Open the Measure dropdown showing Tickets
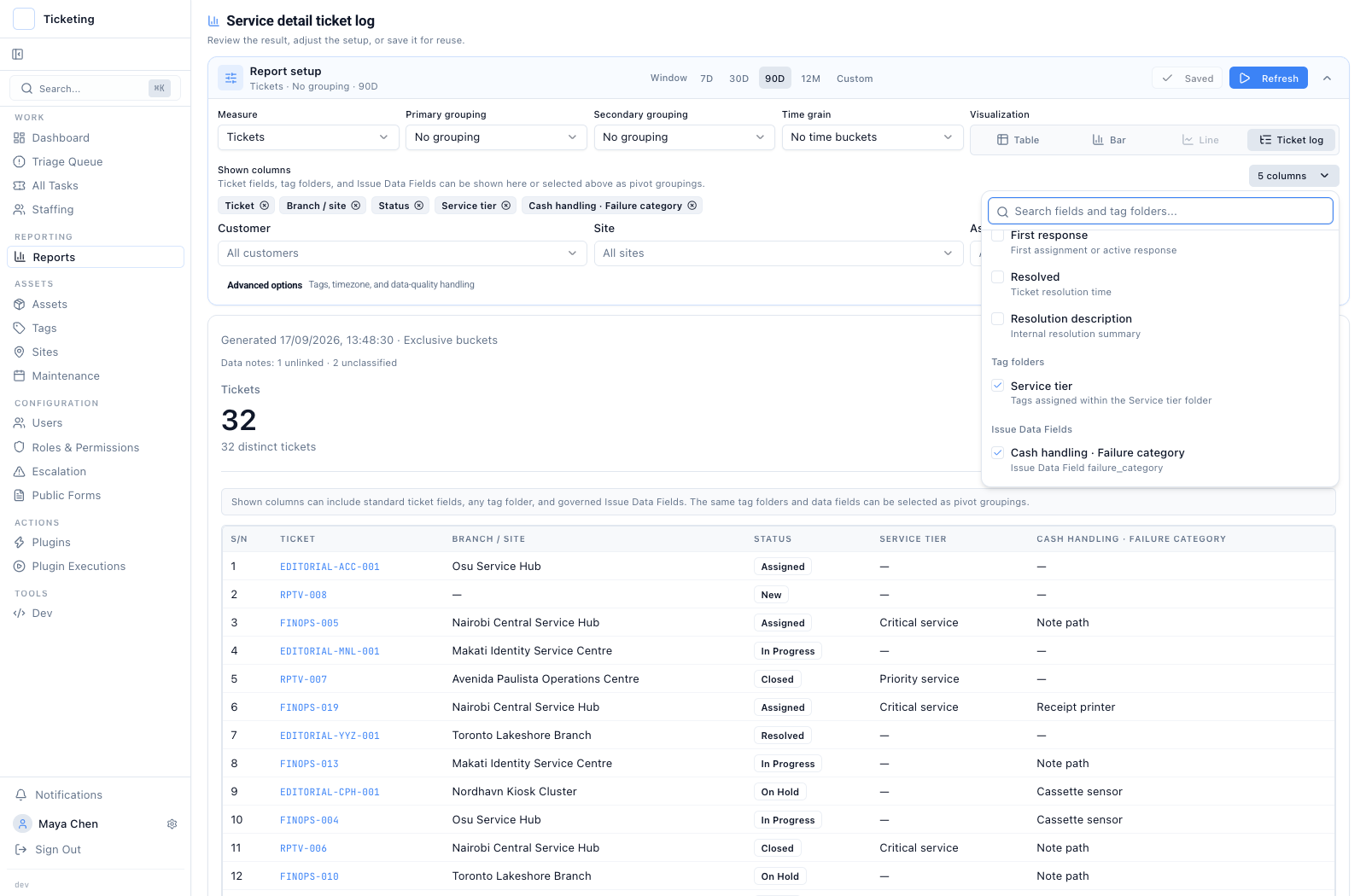Image resolution: width=1366 pixels, height=896 pixels. (308, 137)
